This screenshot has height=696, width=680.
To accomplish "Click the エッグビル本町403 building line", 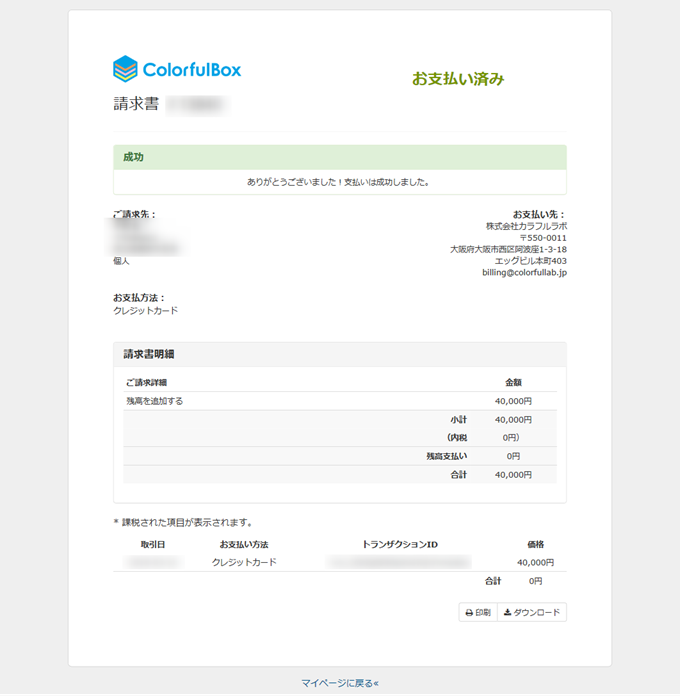I will point(530,261).
